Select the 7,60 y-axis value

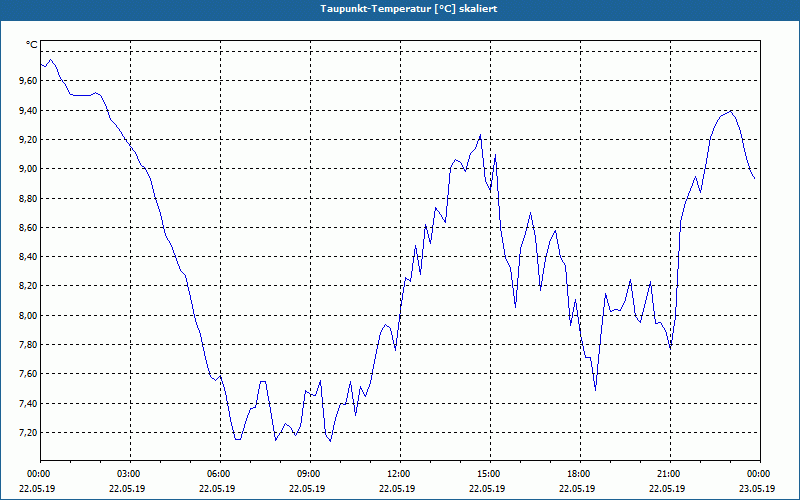(x=28, y=374)
